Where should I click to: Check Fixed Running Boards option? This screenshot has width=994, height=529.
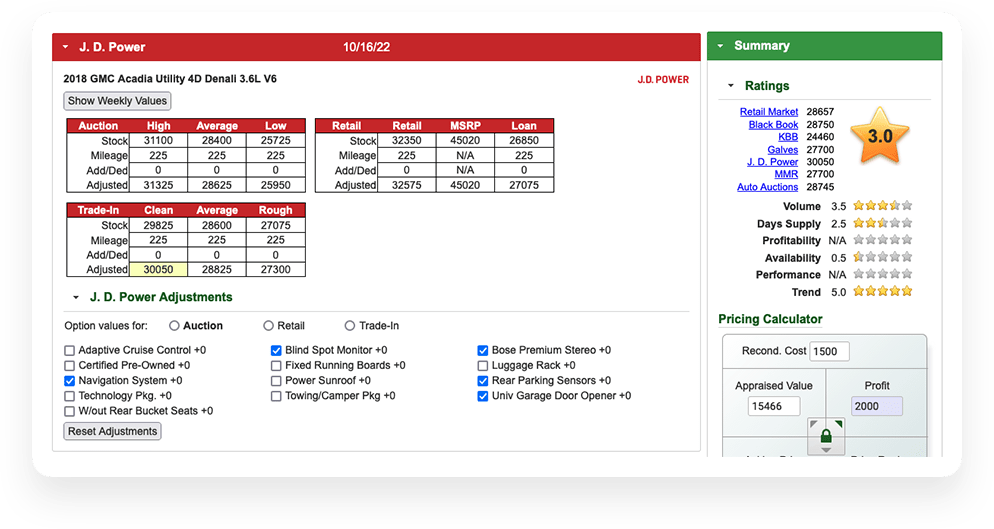click(276, 365)
